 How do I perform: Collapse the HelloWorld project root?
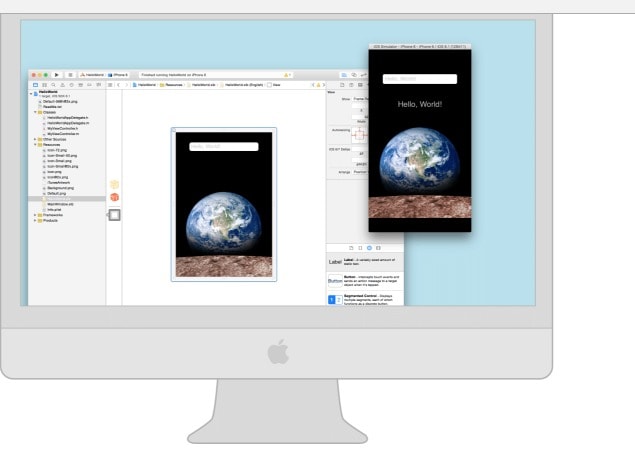coord(31,94)
